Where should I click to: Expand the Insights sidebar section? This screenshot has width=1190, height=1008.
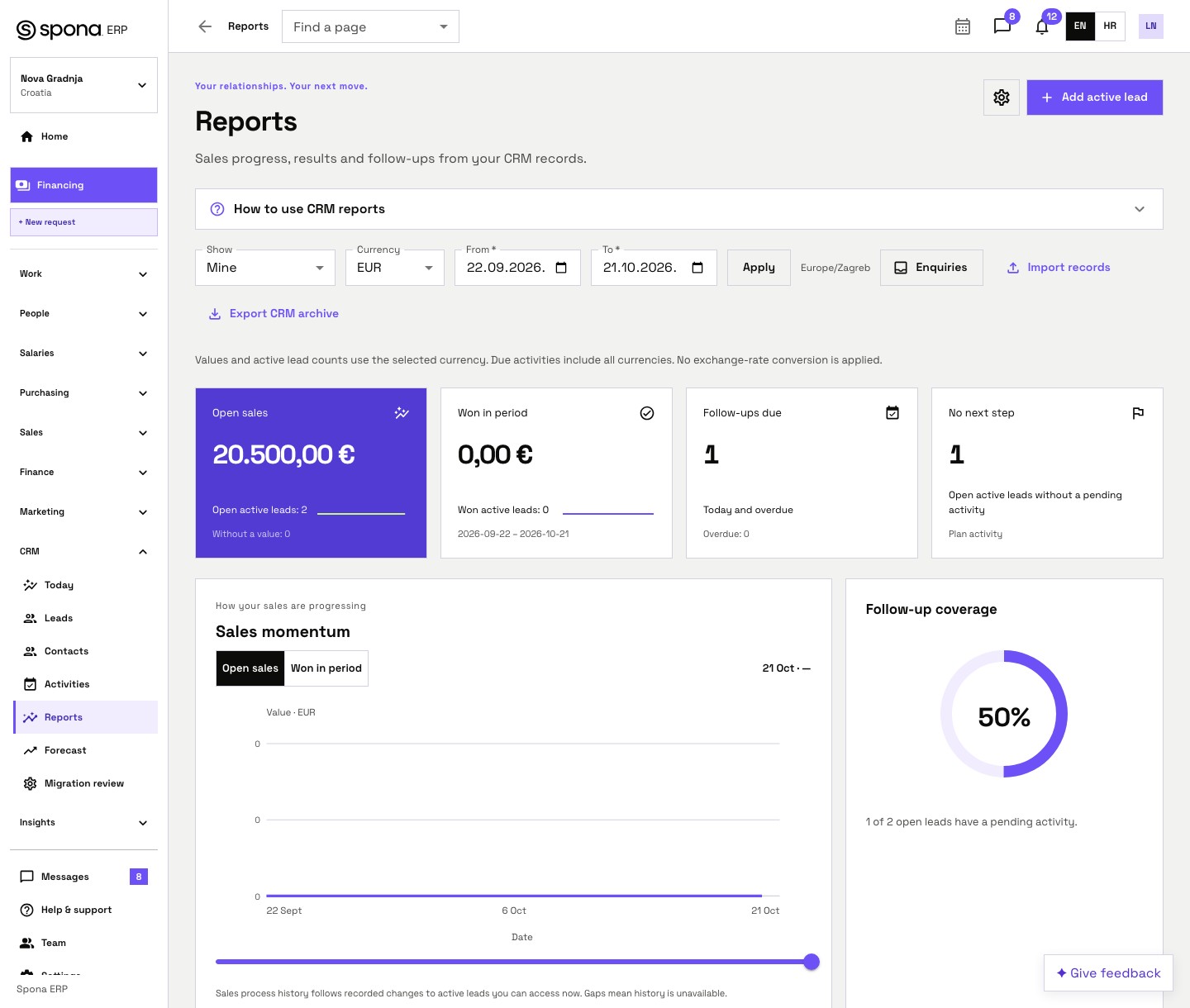click(83, 822)
